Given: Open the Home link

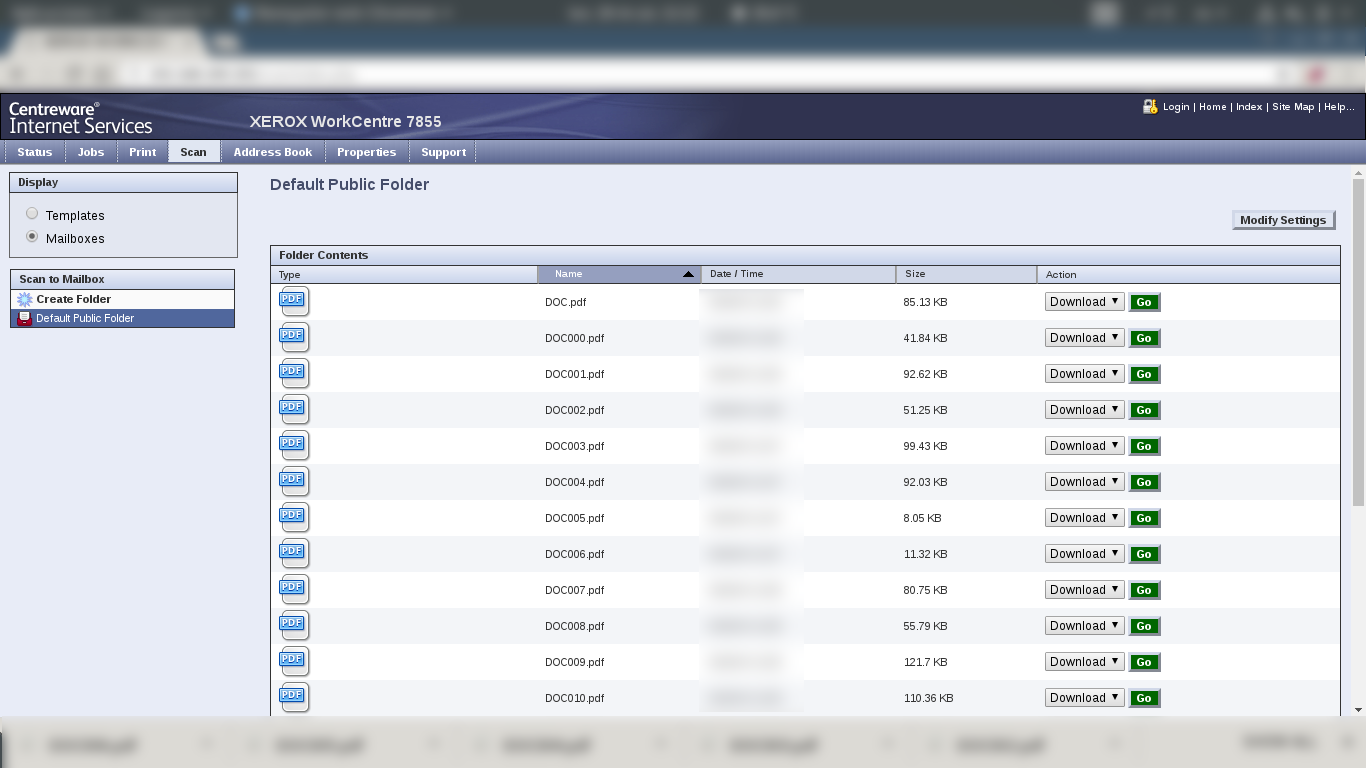Looking at the screenshot, I should (1212, 107).
